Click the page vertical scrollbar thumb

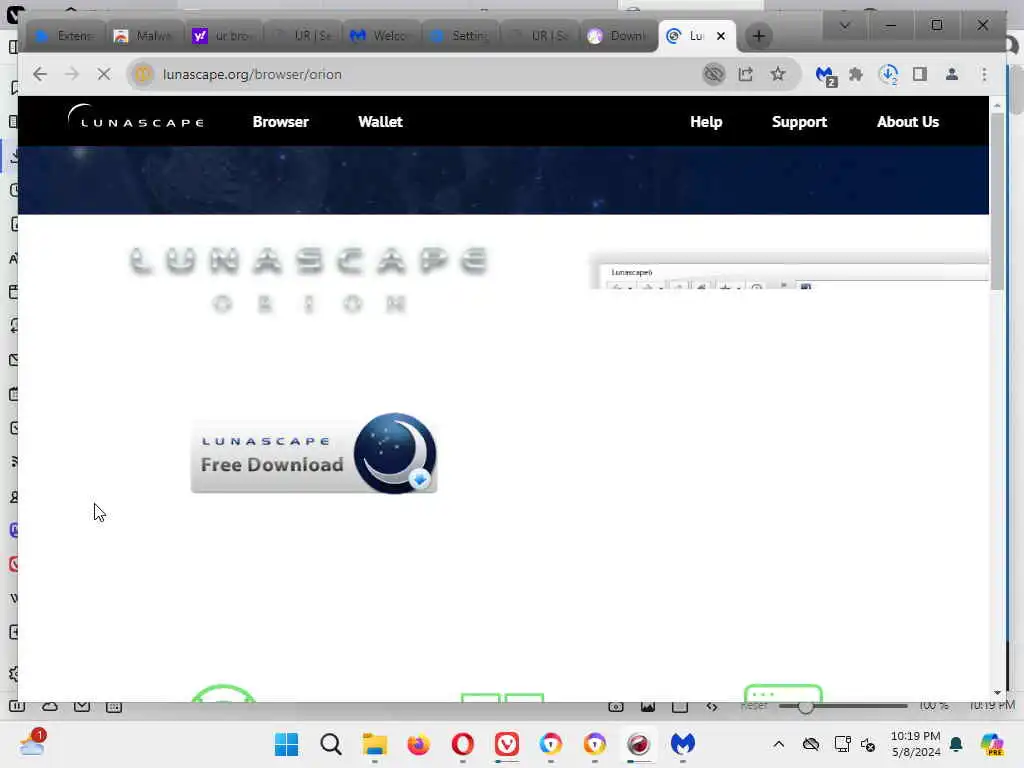997,199
